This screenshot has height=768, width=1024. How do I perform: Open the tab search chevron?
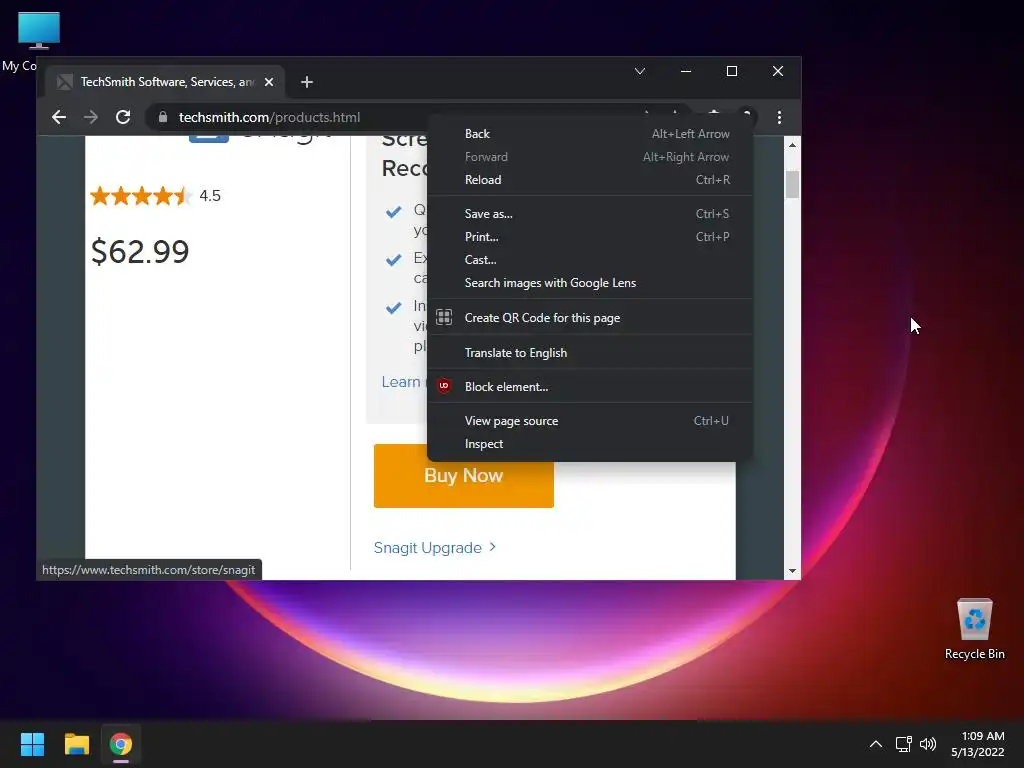coord(640,71)
